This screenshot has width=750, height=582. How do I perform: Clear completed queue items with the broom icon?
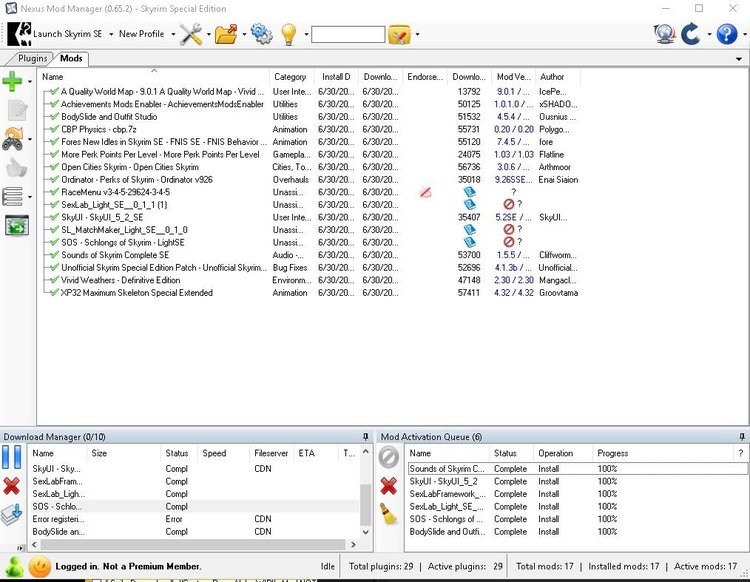389,514
